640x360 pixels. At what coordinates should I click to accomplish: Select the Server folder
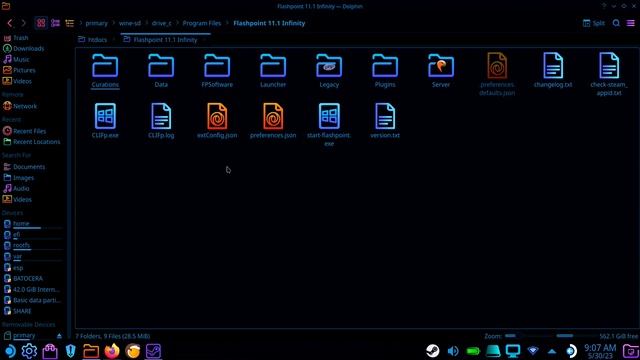click(x=441, y=71)
